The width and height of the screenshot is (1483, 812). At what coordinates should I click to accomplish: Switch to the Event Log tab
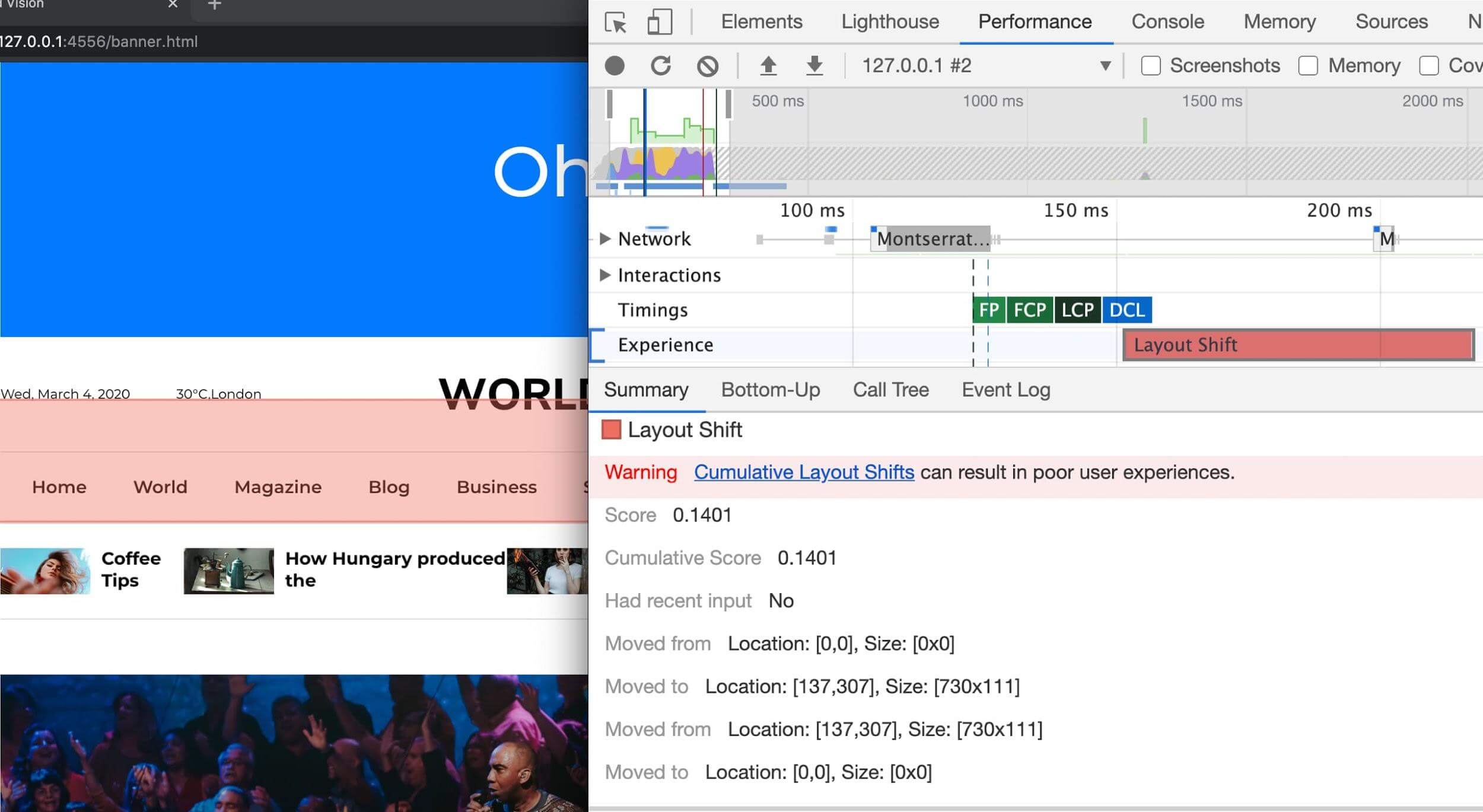point(1006,389)
